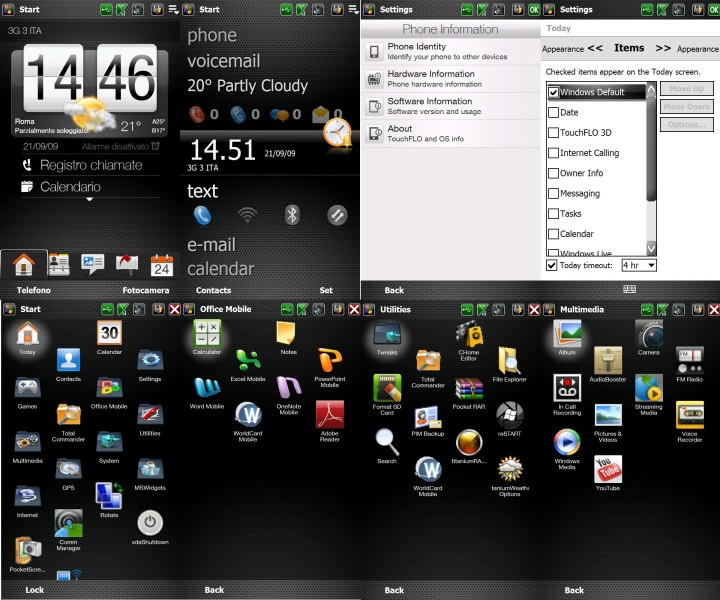
Task: Open Comm Manager icon
Action: 68,523
